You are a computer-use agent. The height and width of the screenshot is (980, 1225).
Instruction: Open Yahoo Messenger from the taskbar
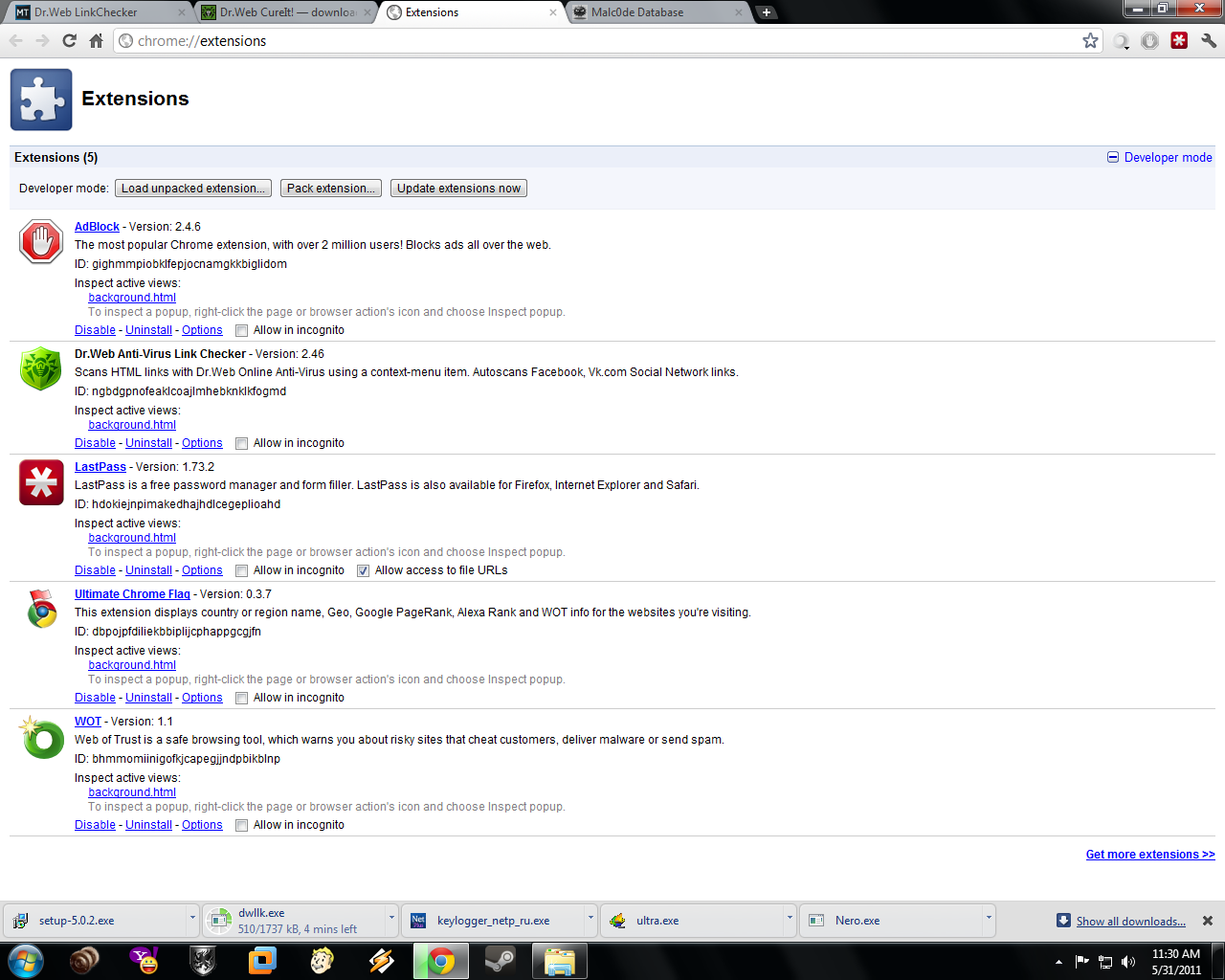coord(145,961)
